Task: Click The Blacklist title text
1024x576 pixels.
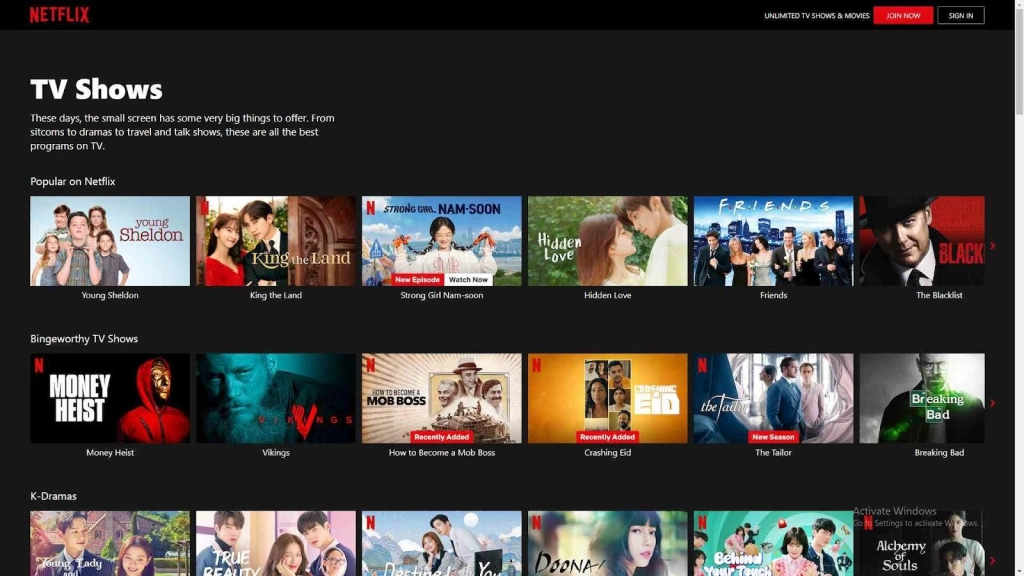Action: (939, 295)
